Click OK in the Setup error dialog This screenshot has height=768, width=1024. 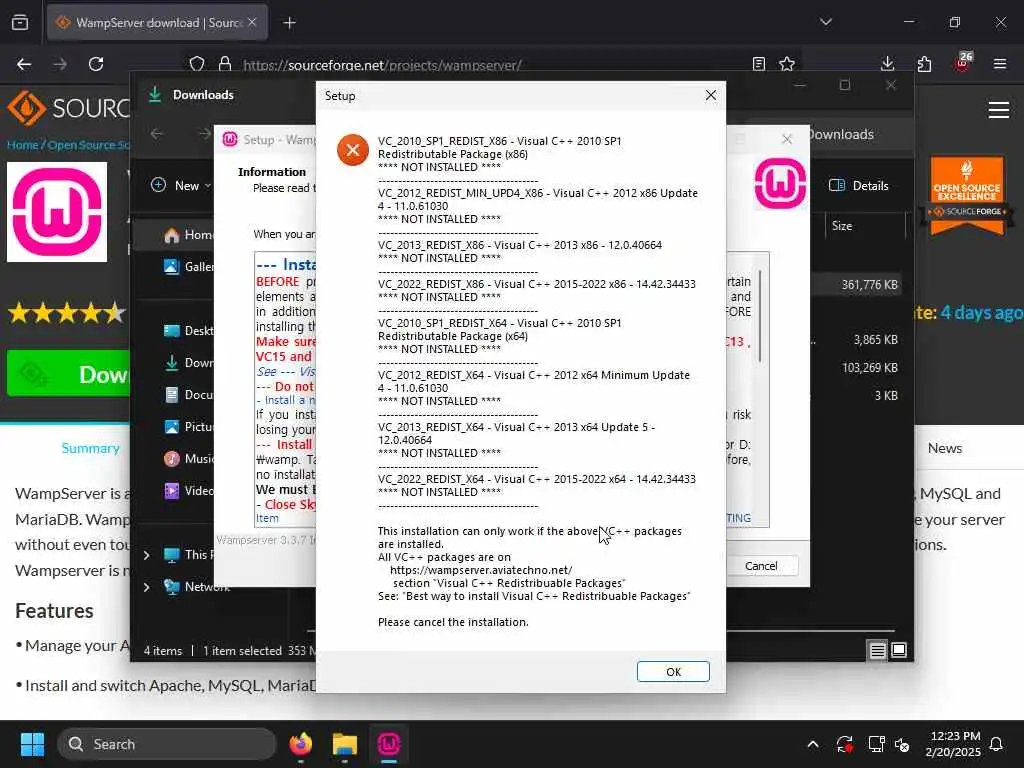(x=673, y=671)
